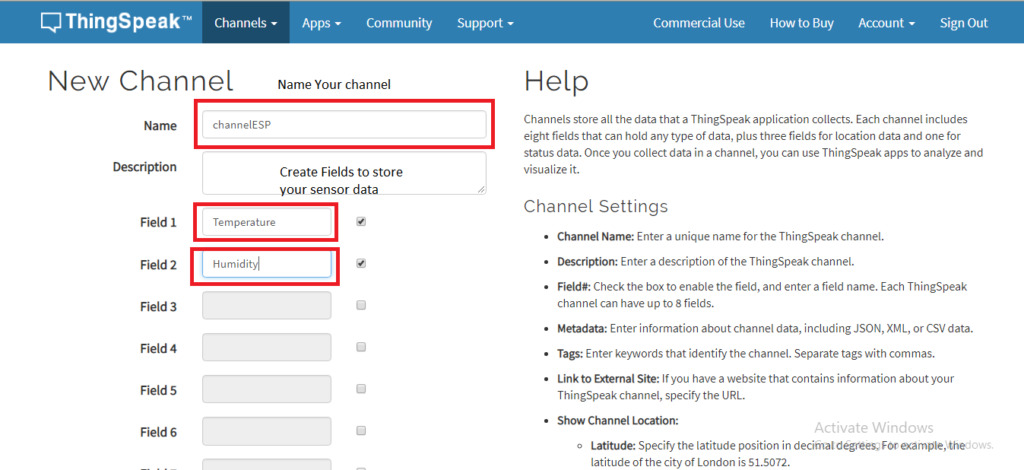The image size is (1024, 470).
Task: Click the ThingSpeak logo icon
Action: pyautogui.click(x=53, y=22)
